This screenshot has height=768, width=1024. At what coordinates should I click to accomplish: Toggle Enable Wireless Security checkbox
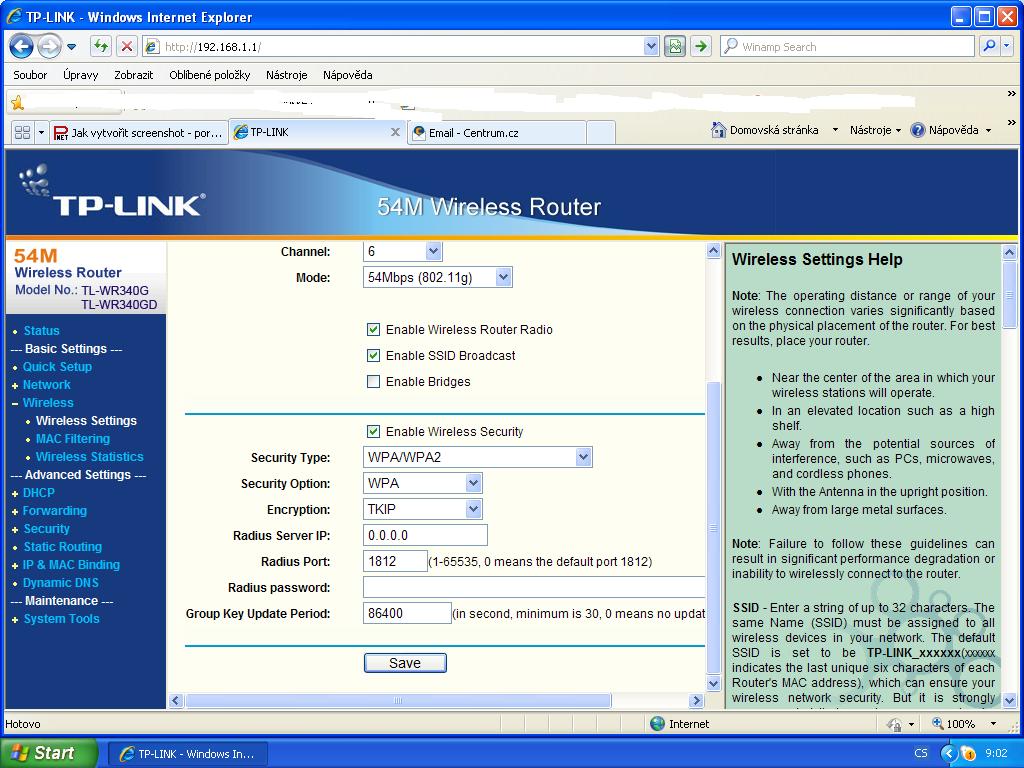[373, 432]
